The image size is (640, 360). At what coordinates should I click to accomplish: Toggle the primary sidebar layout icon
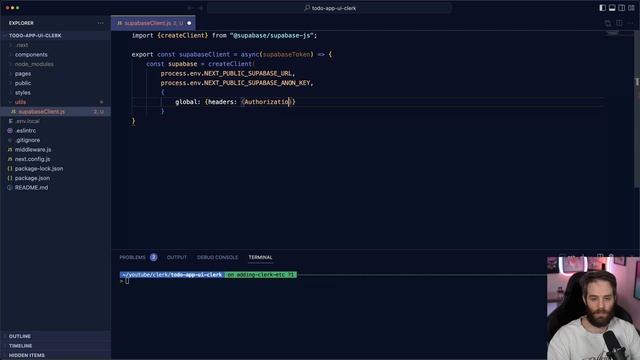click(x=602, y=8)
